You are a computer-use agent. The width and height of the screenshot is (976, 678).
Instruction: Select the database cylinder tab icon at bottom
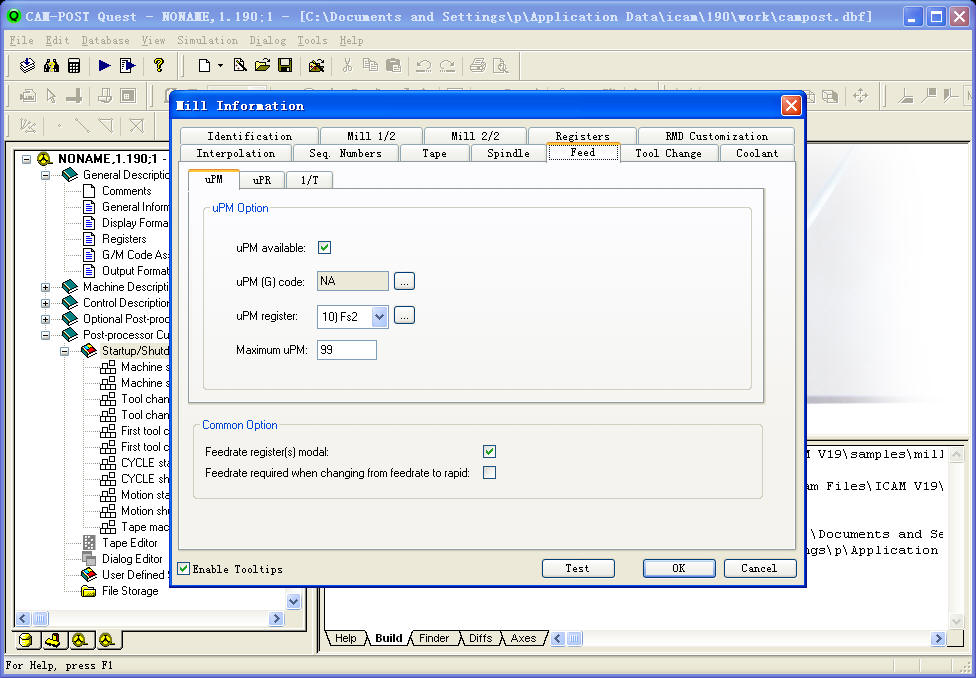(26, 640)
